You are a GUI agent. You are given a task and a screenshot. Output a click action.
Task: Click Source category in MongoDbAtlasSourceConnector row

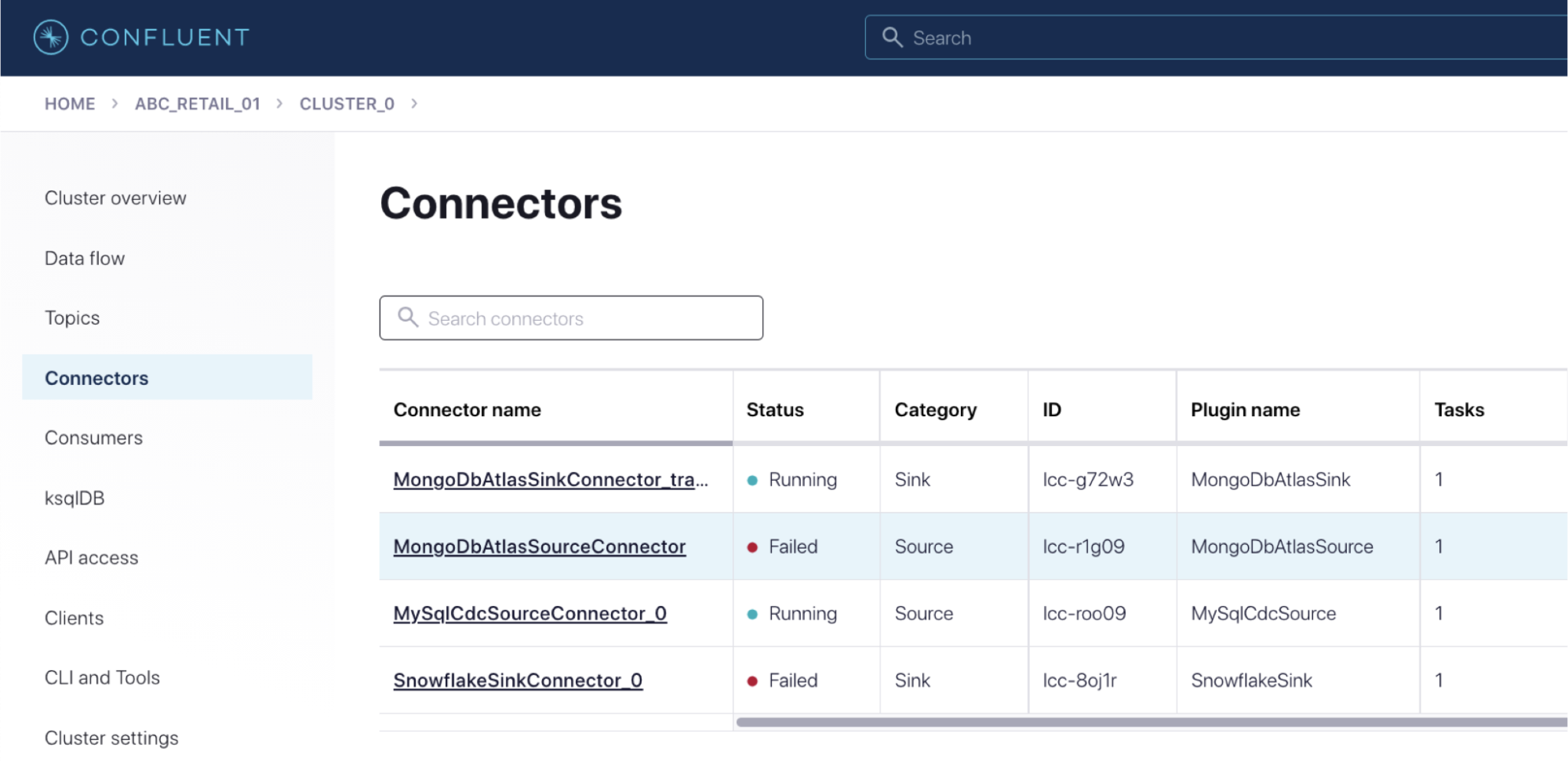(x=924, y=546)
